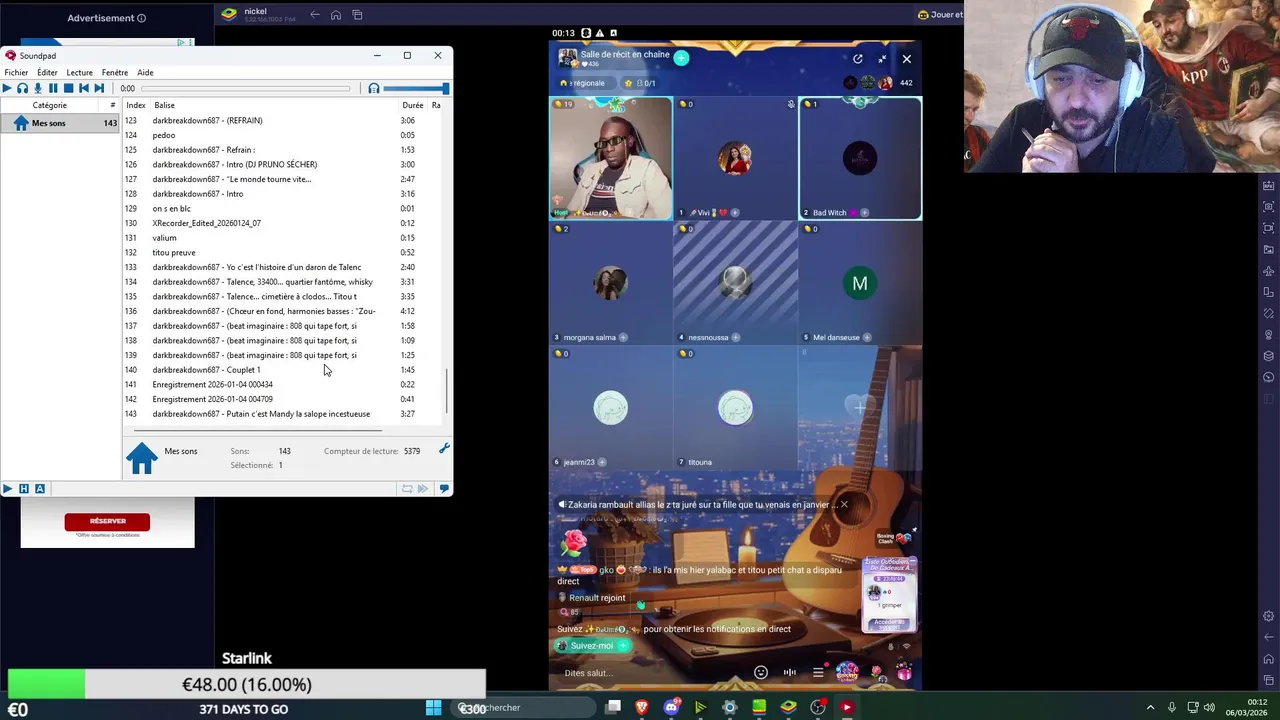1280x720 pixels.
Task: Toggle the H hotkeys icon in Soundpad
Action: [x=24, y=489]
